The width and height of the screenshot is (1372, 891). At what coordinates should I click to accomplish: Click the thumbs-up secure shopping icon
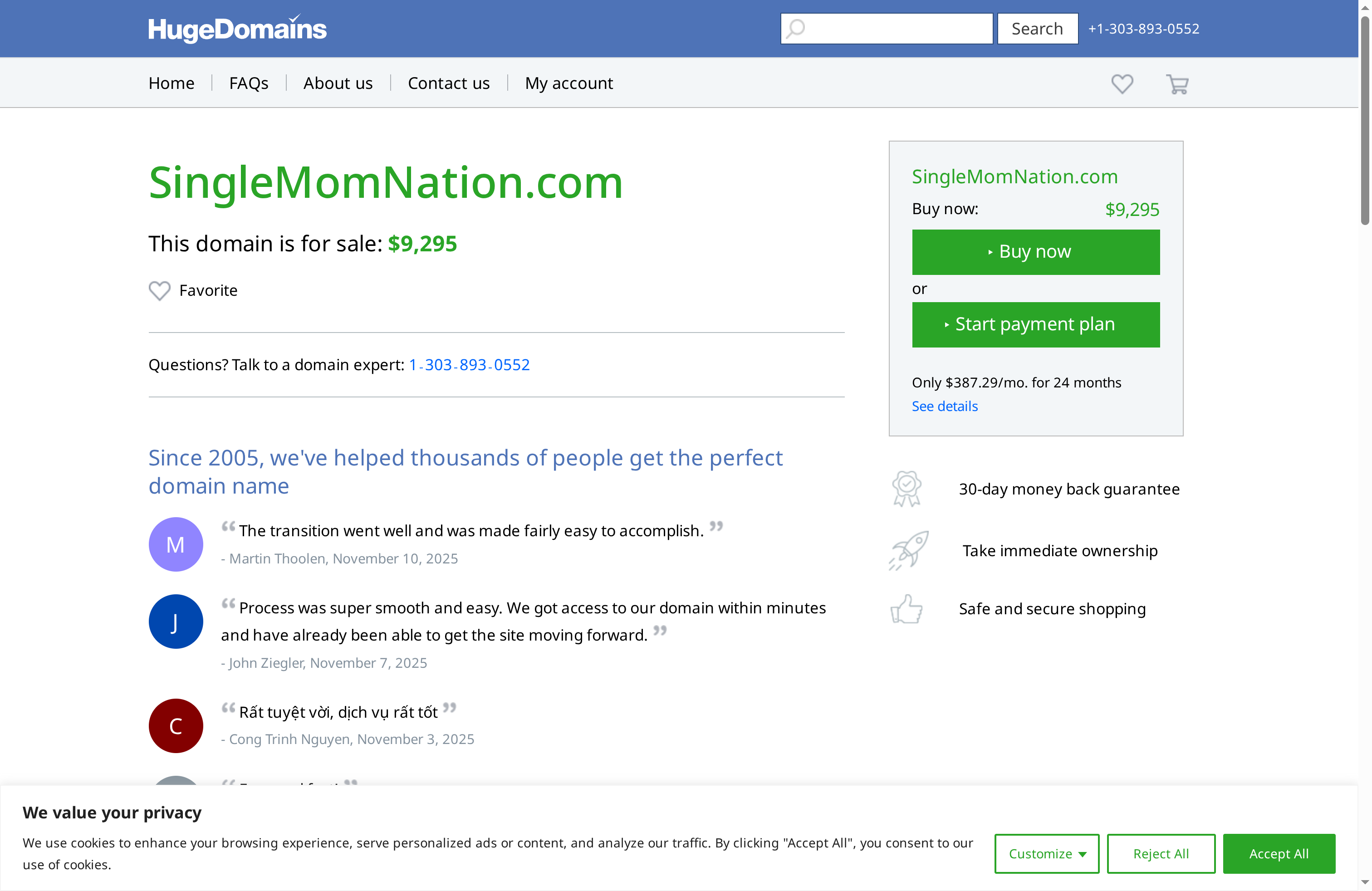[x=906, y=609]
